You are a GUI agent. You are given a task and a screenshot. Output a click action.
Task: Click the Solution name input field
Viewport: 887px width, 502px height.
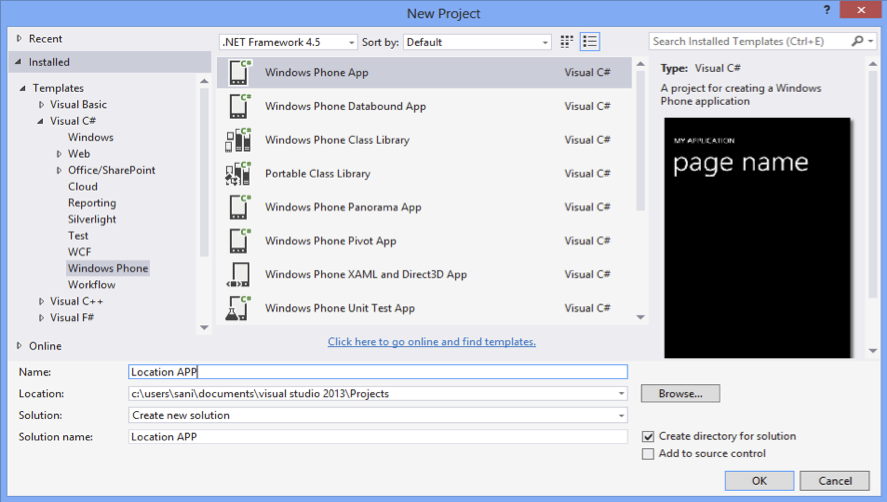[378, 436]
